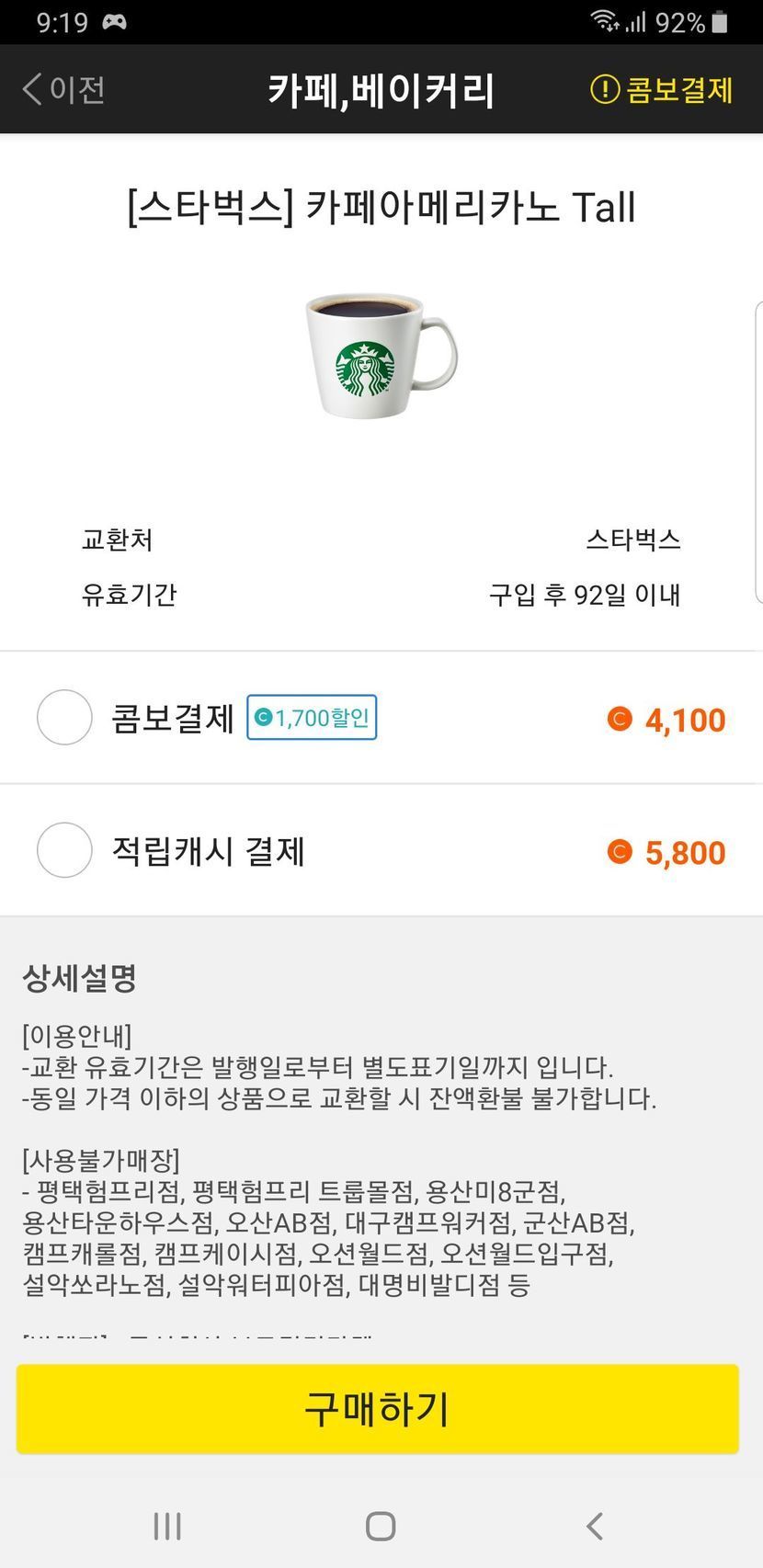Tap the product title 카페아메리카노 Tall
Screen dimensions: 763x1568
point(381,207)
